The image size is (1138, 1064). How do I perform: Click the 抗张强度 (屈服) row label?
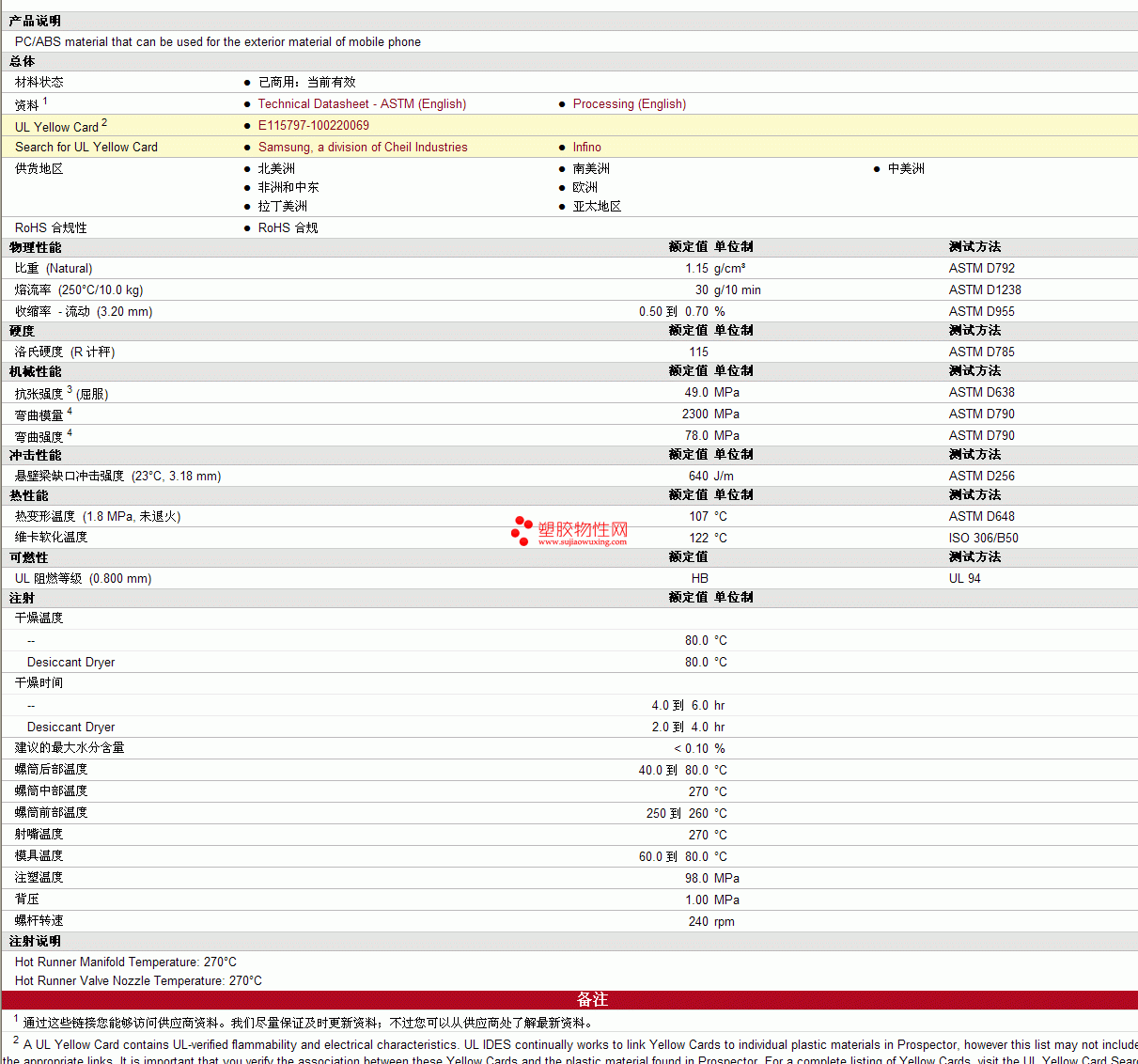pos(62,393)
